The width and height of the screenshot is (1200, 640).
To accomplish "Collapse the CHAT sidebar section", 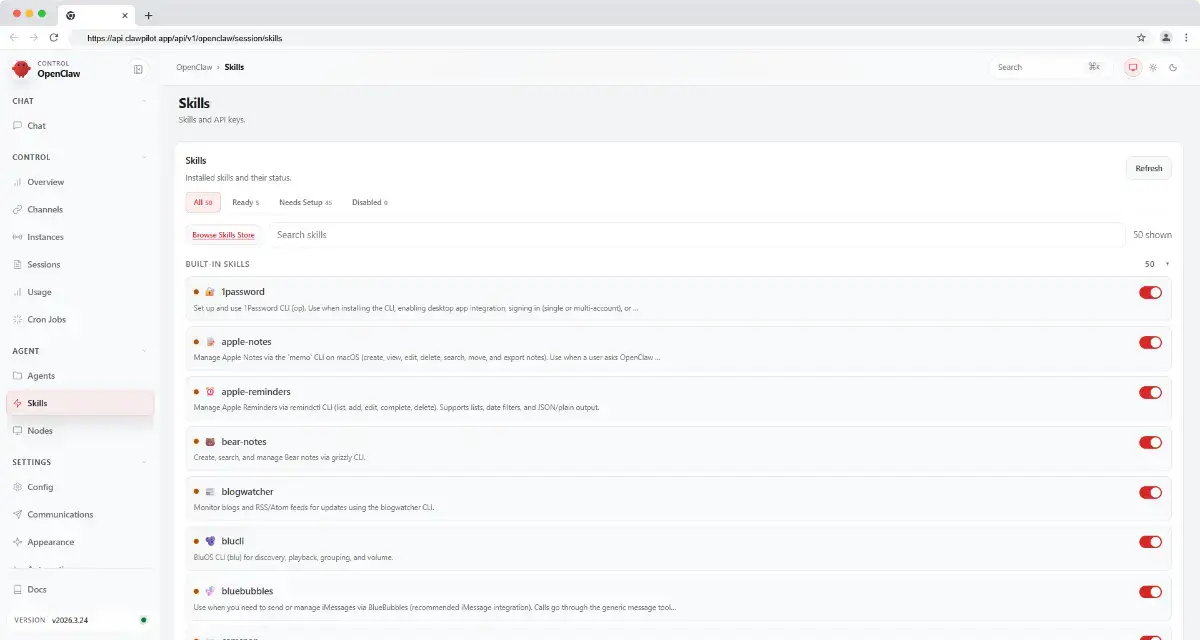I will pos(144,101).
